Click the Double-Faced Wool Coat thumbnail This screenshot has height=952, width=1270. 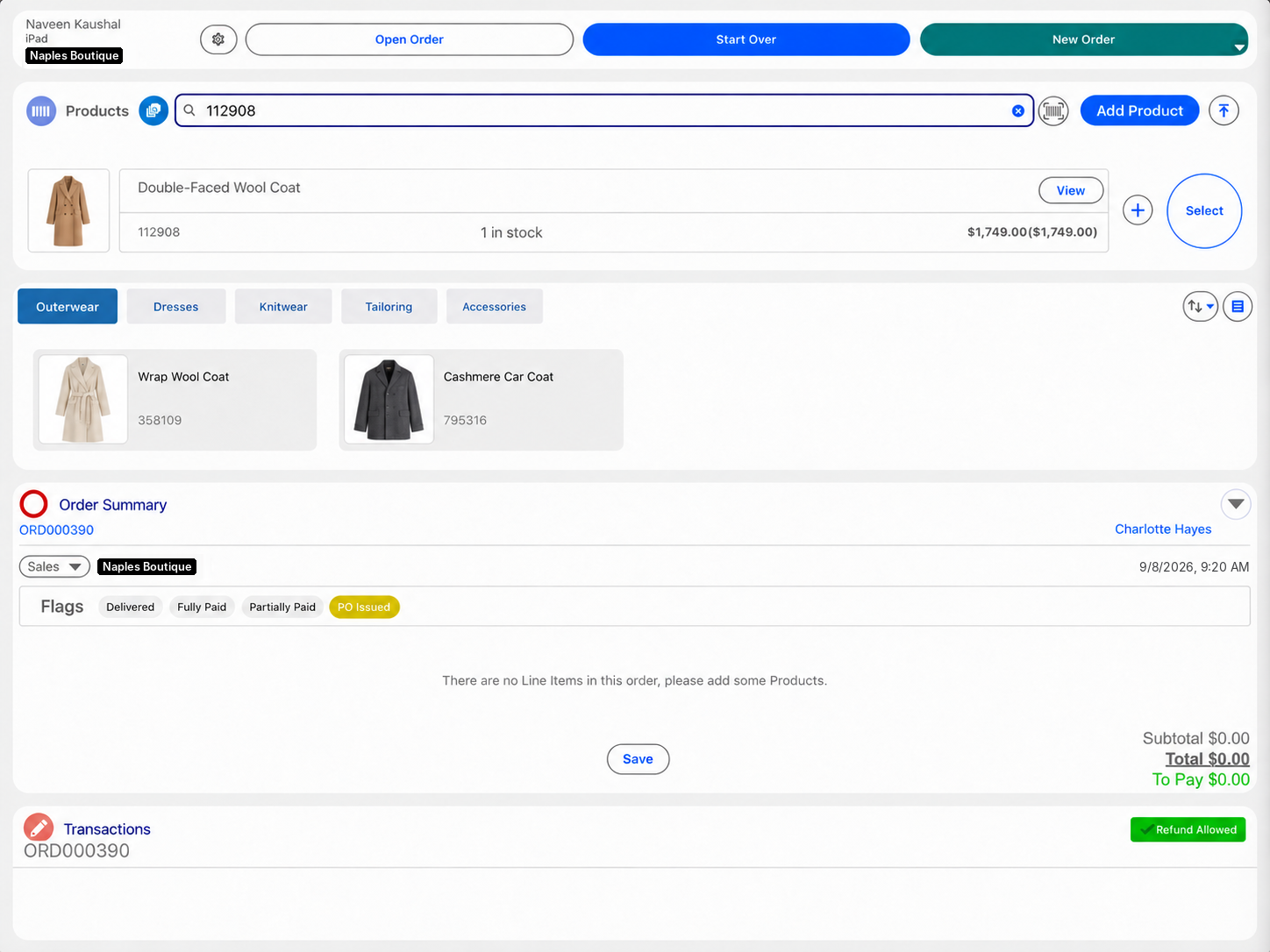[x=68, y=210]
